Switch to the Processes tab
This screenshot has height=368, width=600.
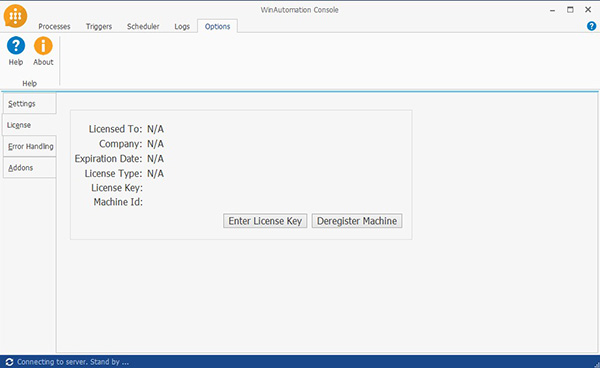click(x=54, y=26)
